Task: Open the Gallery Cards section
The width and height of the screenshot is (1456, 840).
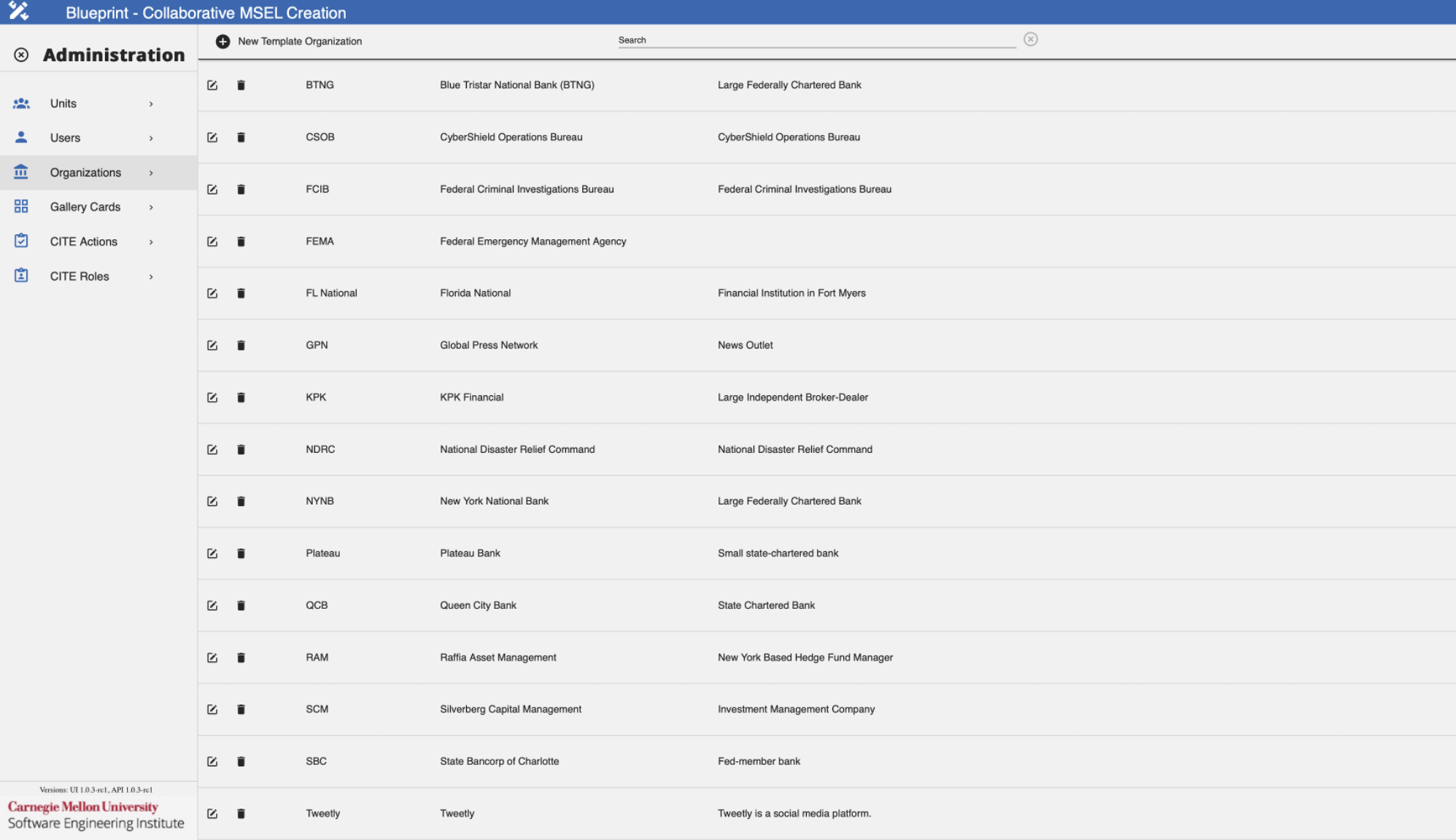Action: (x=85, y=206)
